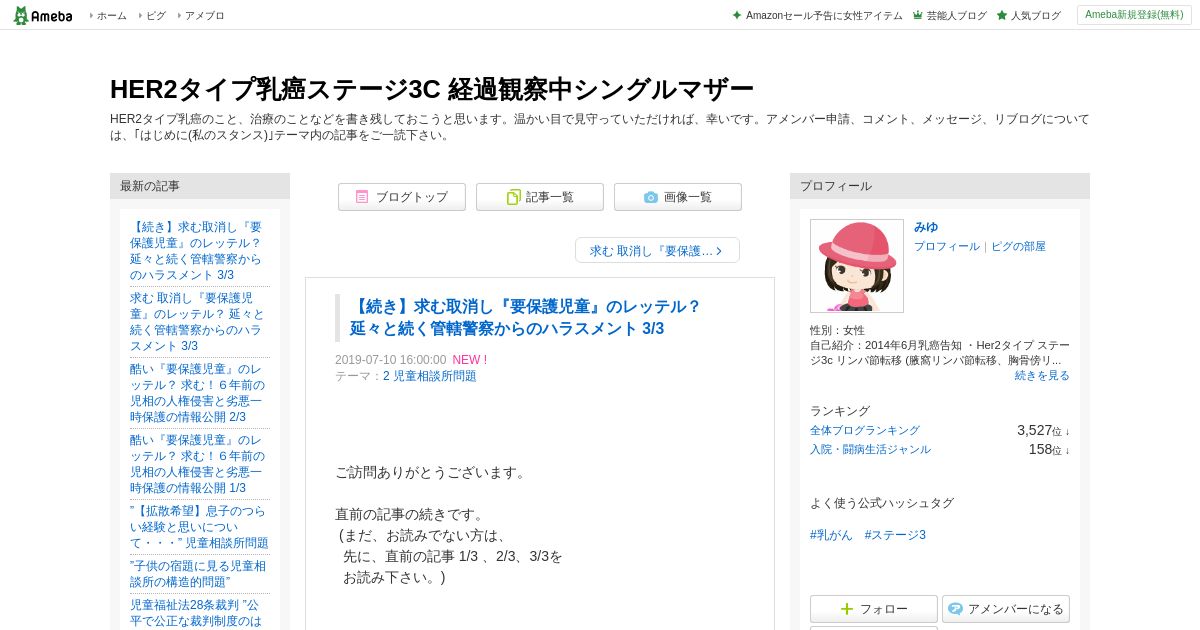
Task: Open profile name みゆ
Action: point(926,227)
